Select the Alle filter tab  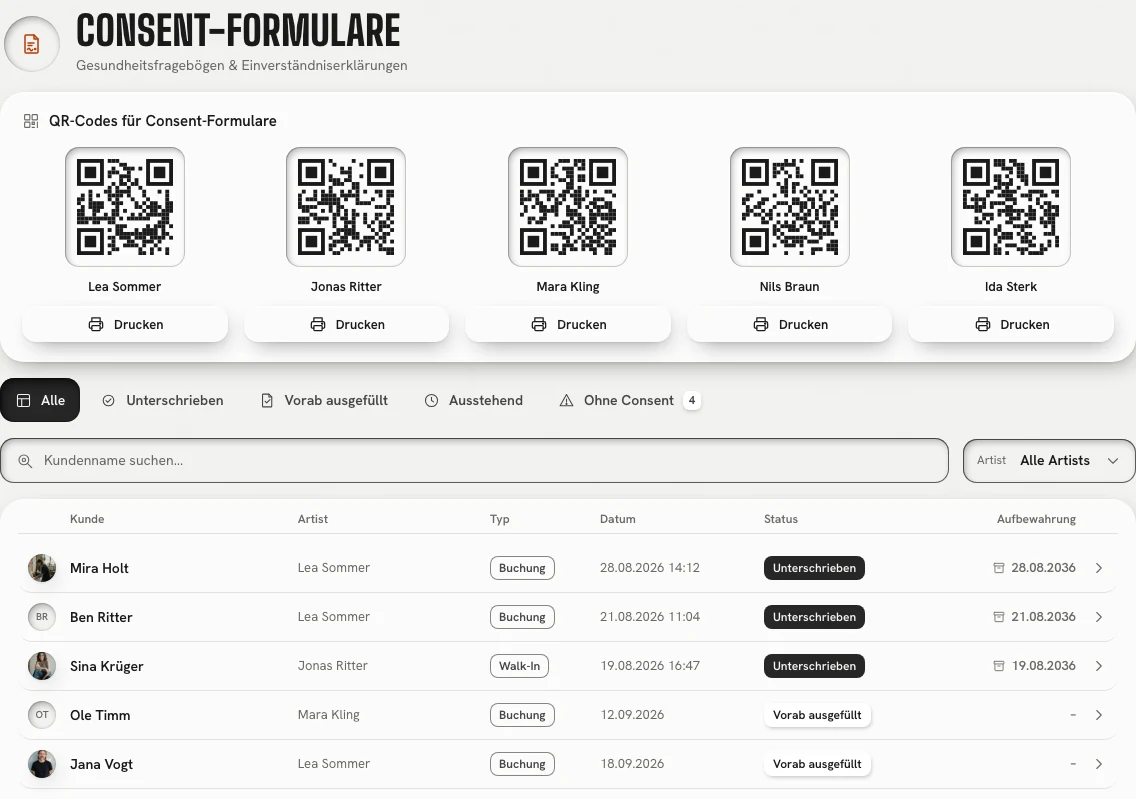pyautogui.click(x=40, y=400)
